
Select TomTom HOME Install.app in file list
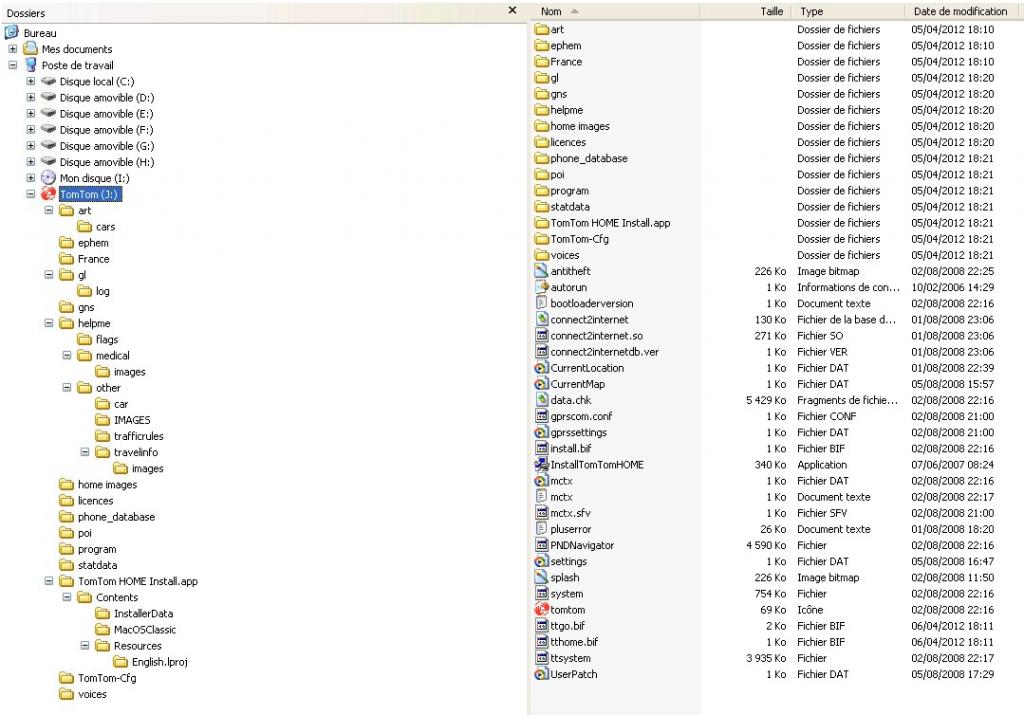[x=610, y=223]
